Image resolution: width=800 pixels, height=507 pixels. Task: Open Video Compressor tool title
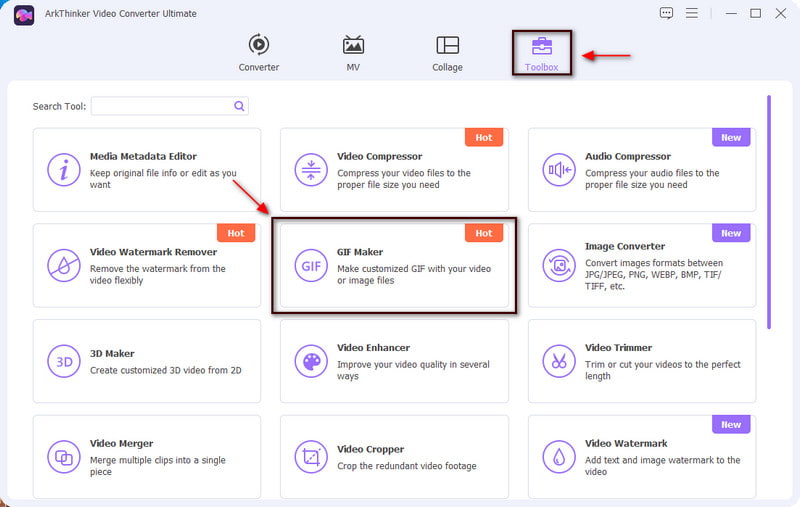click(380, 156)
